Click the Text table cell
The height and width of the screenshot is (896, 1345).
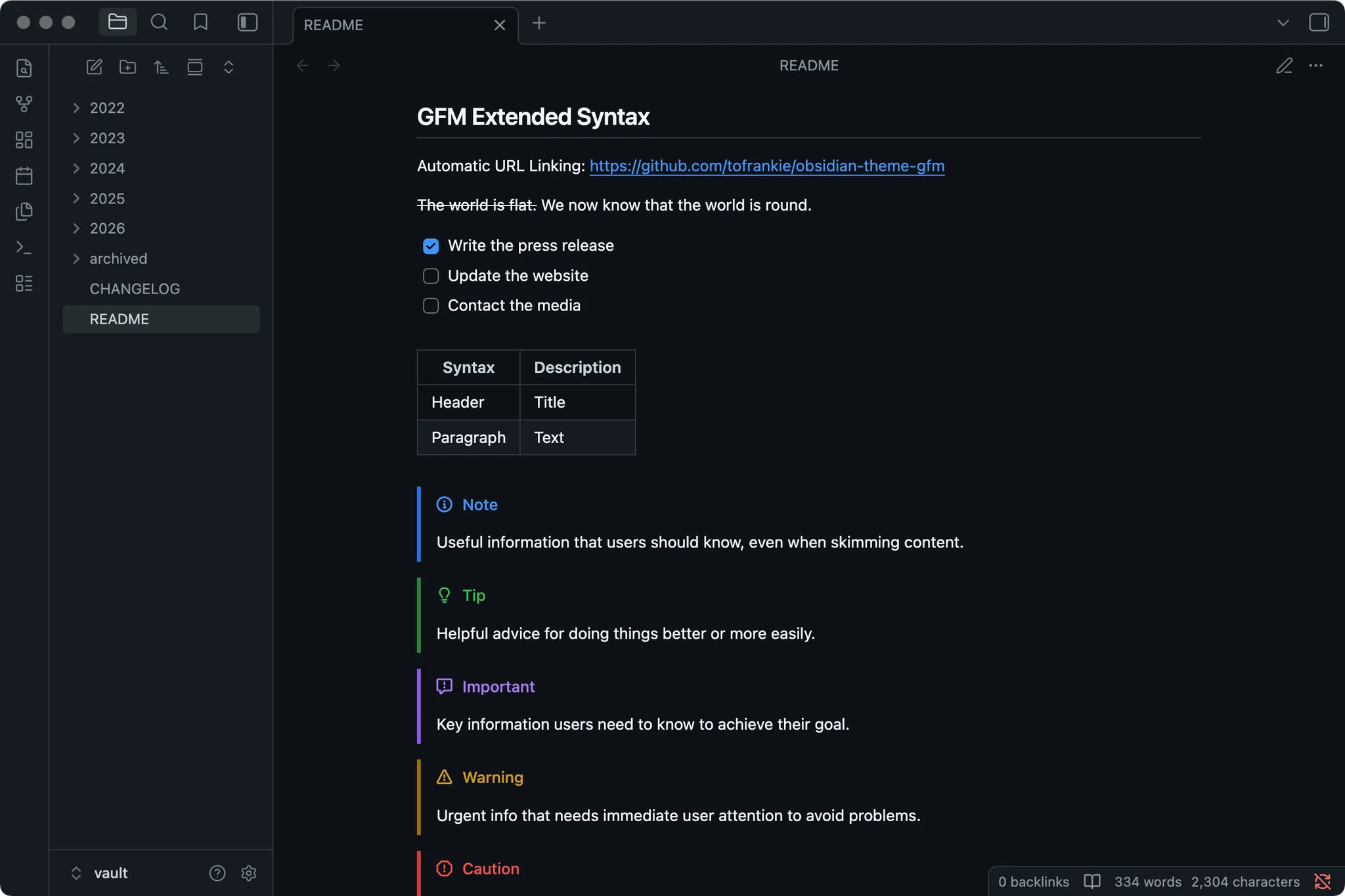[577, 438]
